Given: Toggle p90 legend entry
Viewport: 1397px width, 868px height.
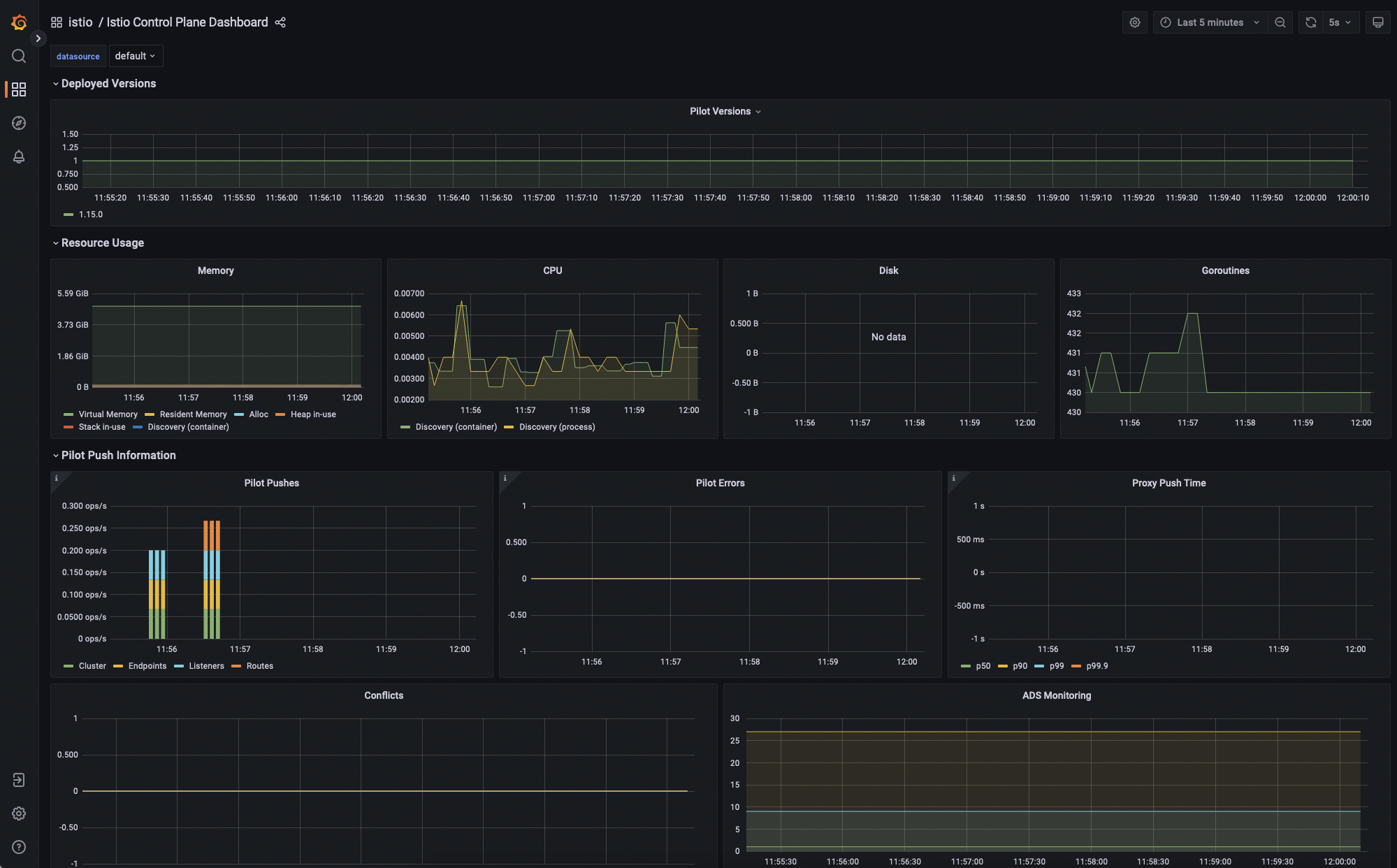Looking at the screenshot, I should (1020, 666).
